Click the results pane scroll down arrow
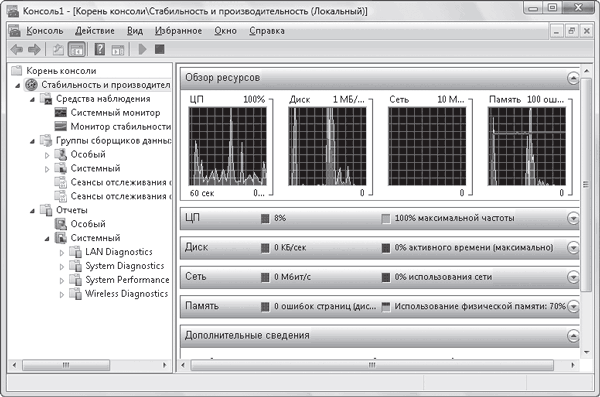The height and width of the screenshot is (397, 600). point(587,352)
